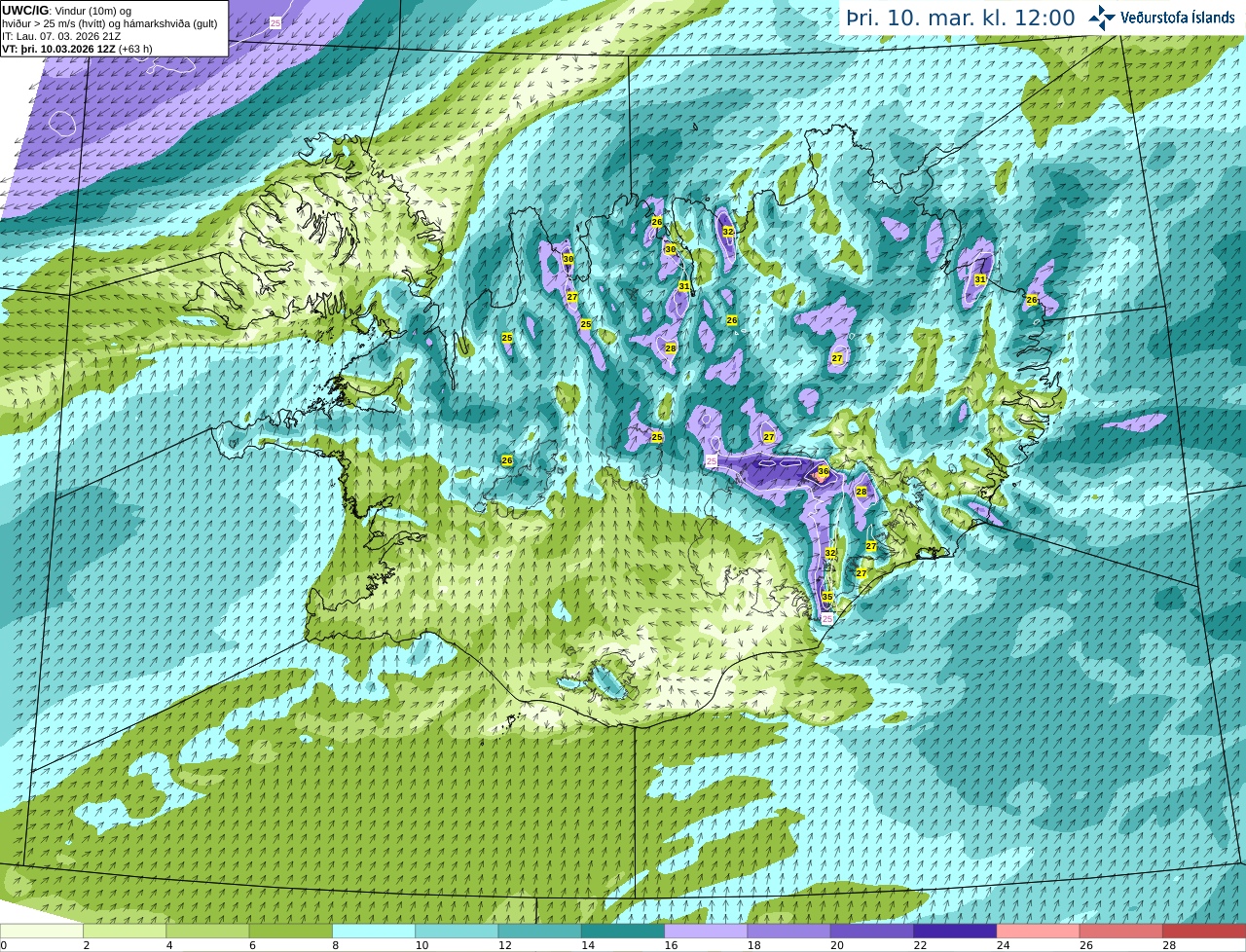Click legend scale value 4
This screenshot has width=1246, height=952.
(x=169, y=945)
